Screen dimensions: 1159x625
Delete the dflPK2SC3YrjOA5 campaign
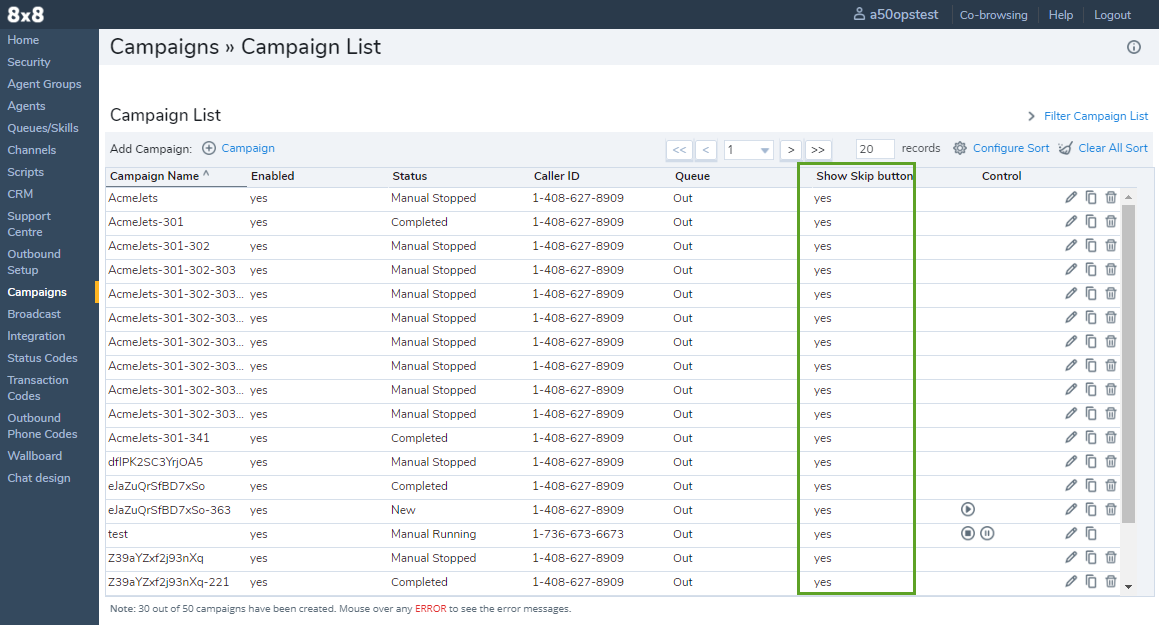click(x=1111, y=462)
